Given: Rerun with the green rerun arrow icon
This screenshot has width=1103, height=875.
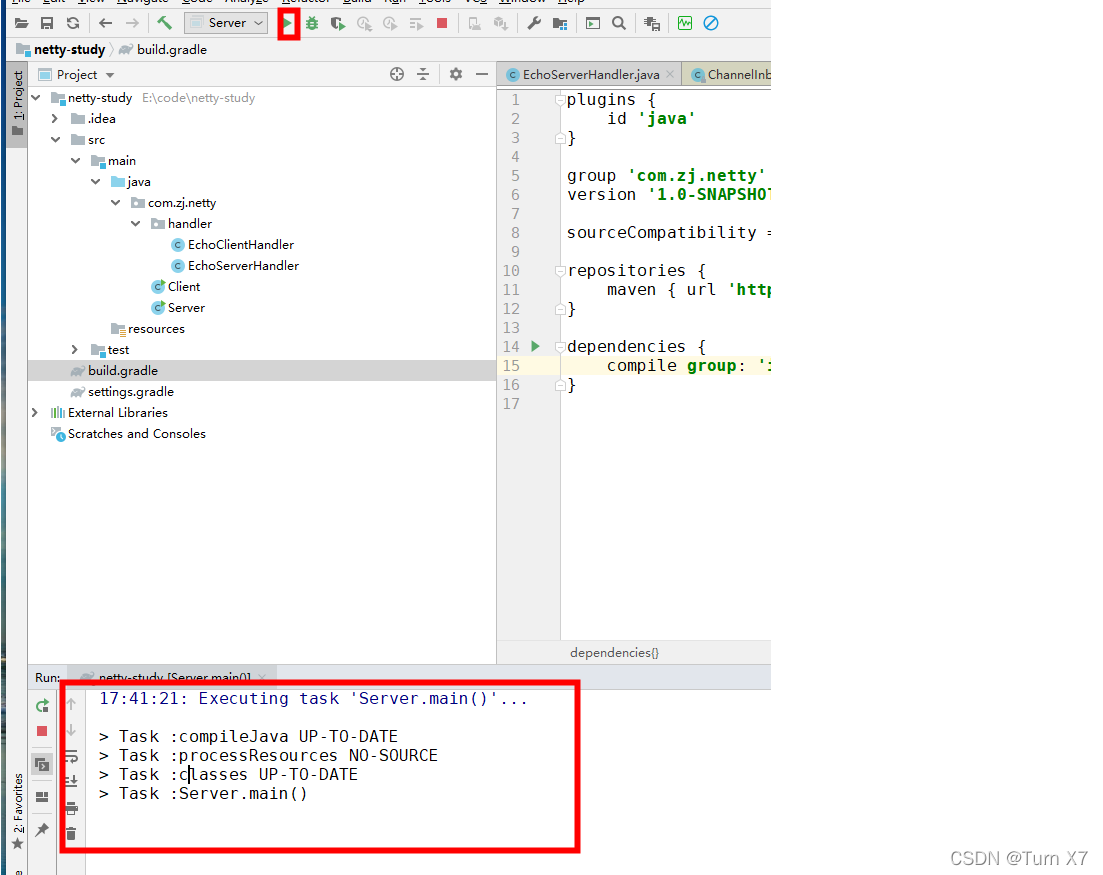Looking at the screenshot, I should (42, 705).
